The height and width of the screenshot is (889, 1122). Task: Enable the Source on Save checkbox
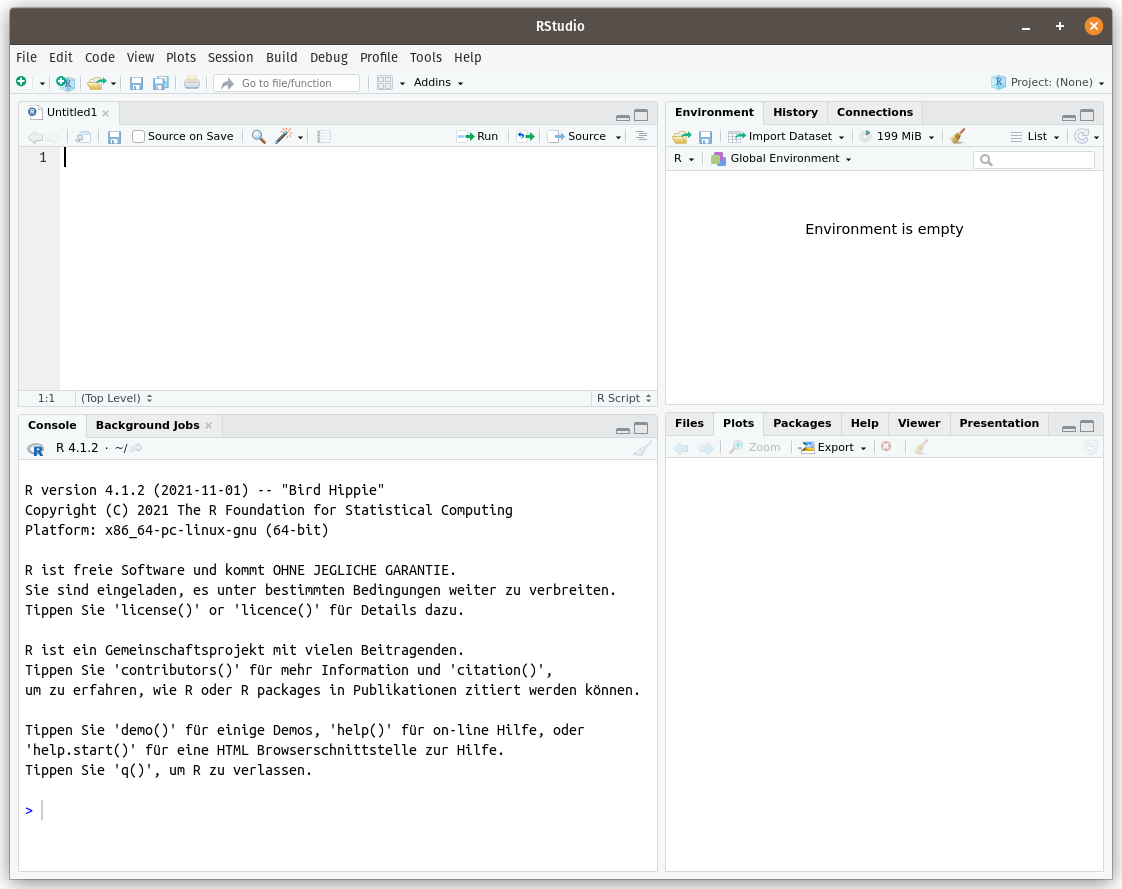click(x=139, y=137)
